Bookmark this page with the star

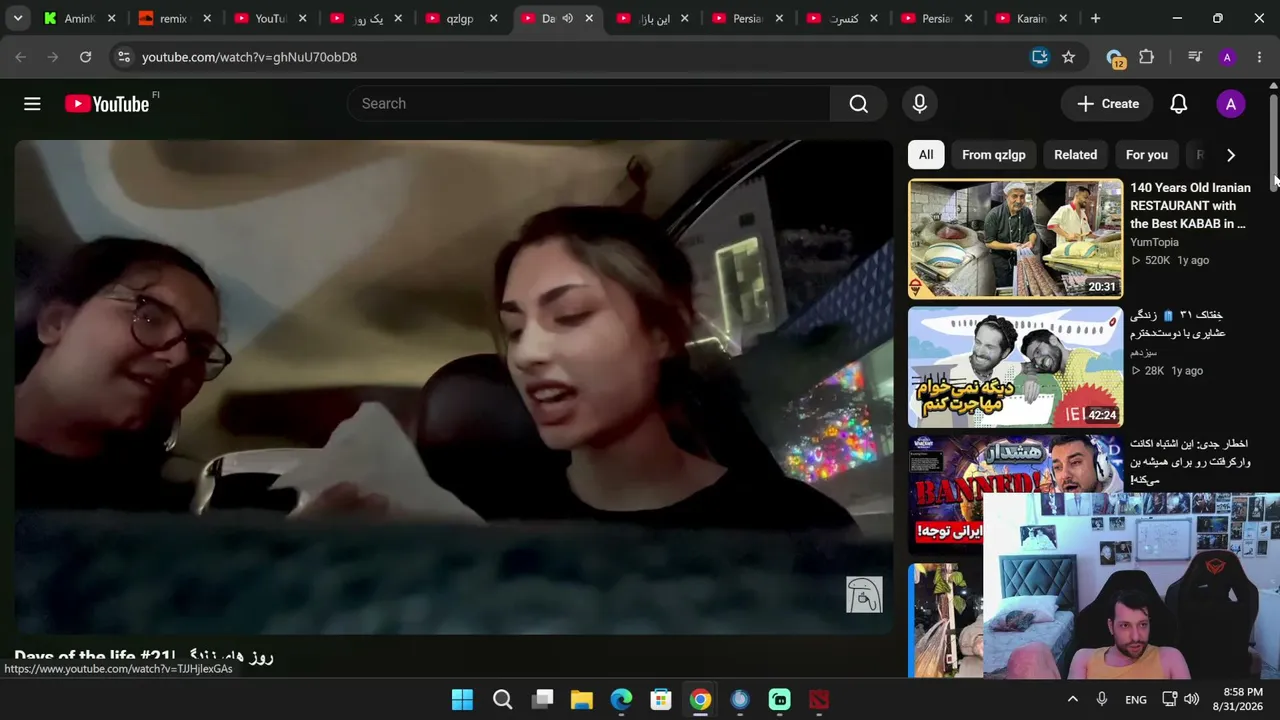click(1068, 57)
